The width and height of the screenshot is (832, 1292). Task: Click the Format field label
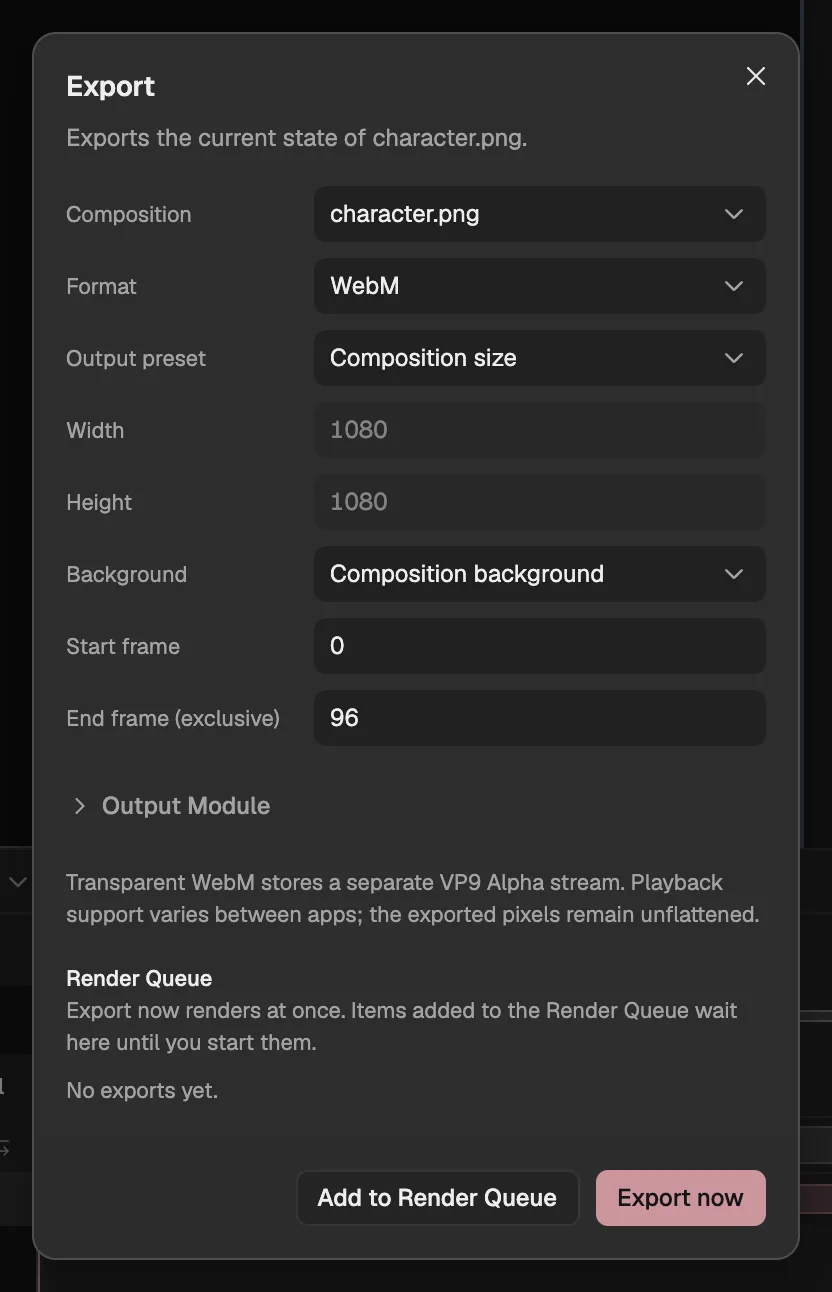coord(101,286)
